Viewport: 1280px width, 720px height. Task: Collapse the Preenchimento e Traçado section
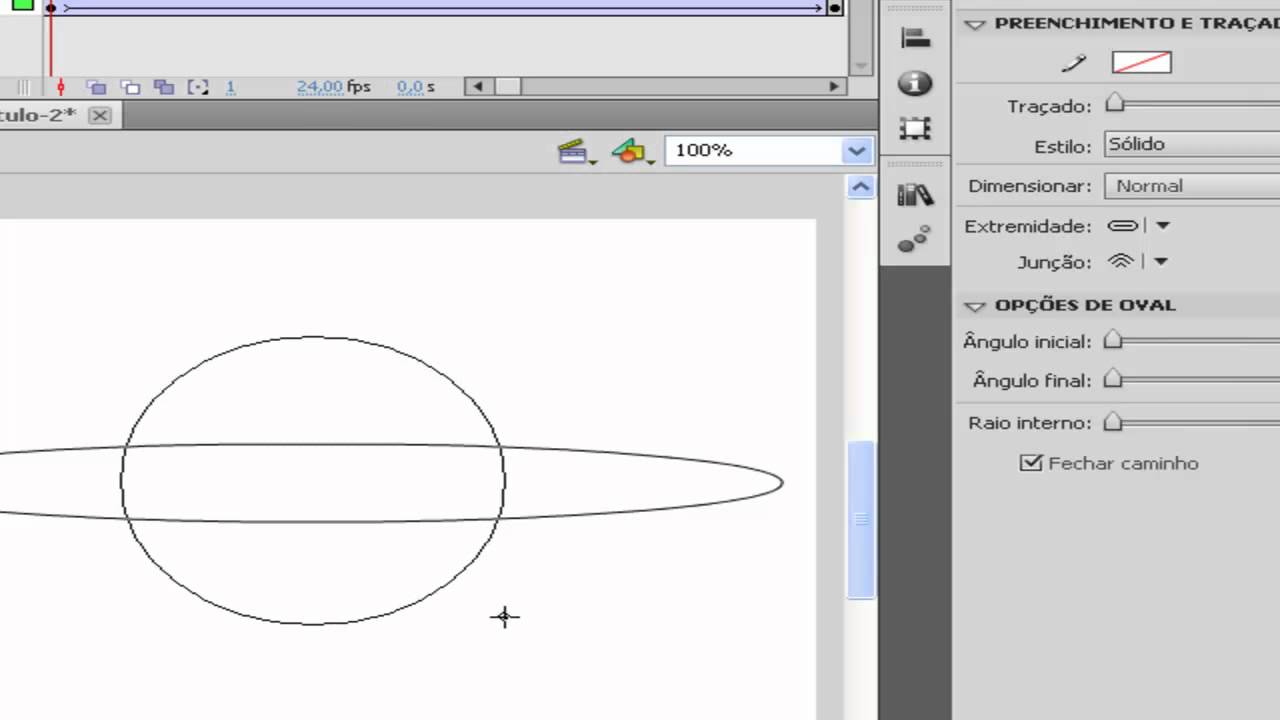(974, 24)
